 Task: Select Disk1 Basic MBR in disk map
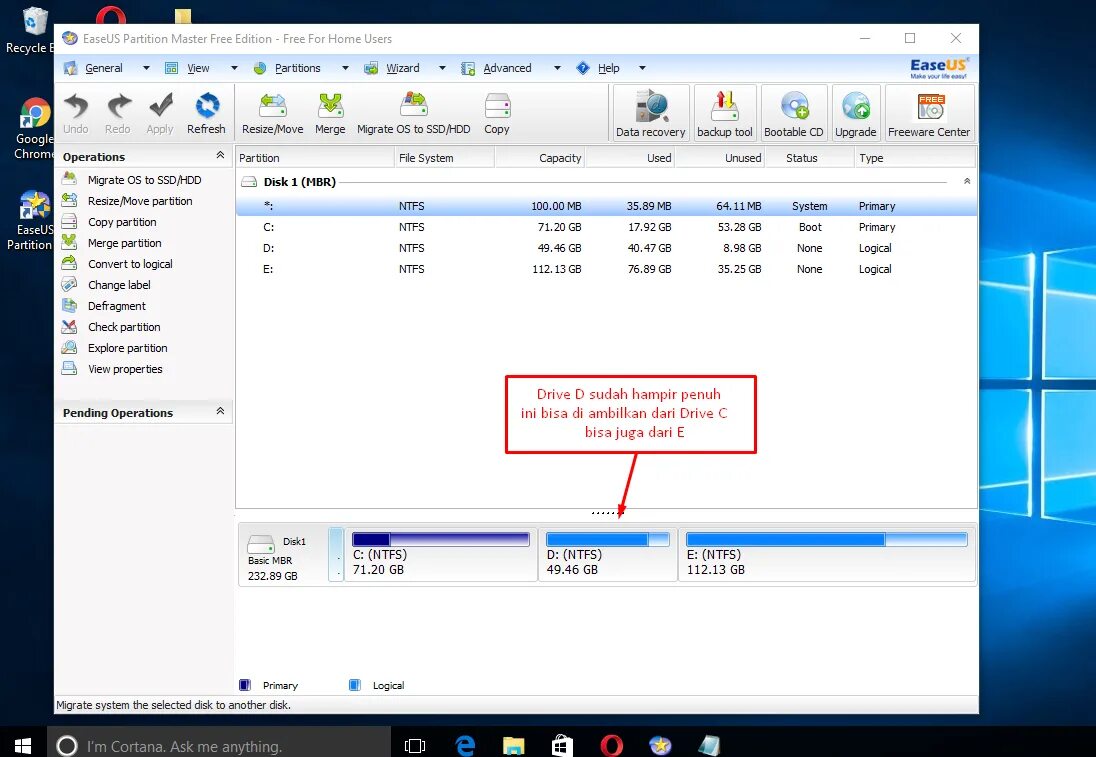pos(283,556)
